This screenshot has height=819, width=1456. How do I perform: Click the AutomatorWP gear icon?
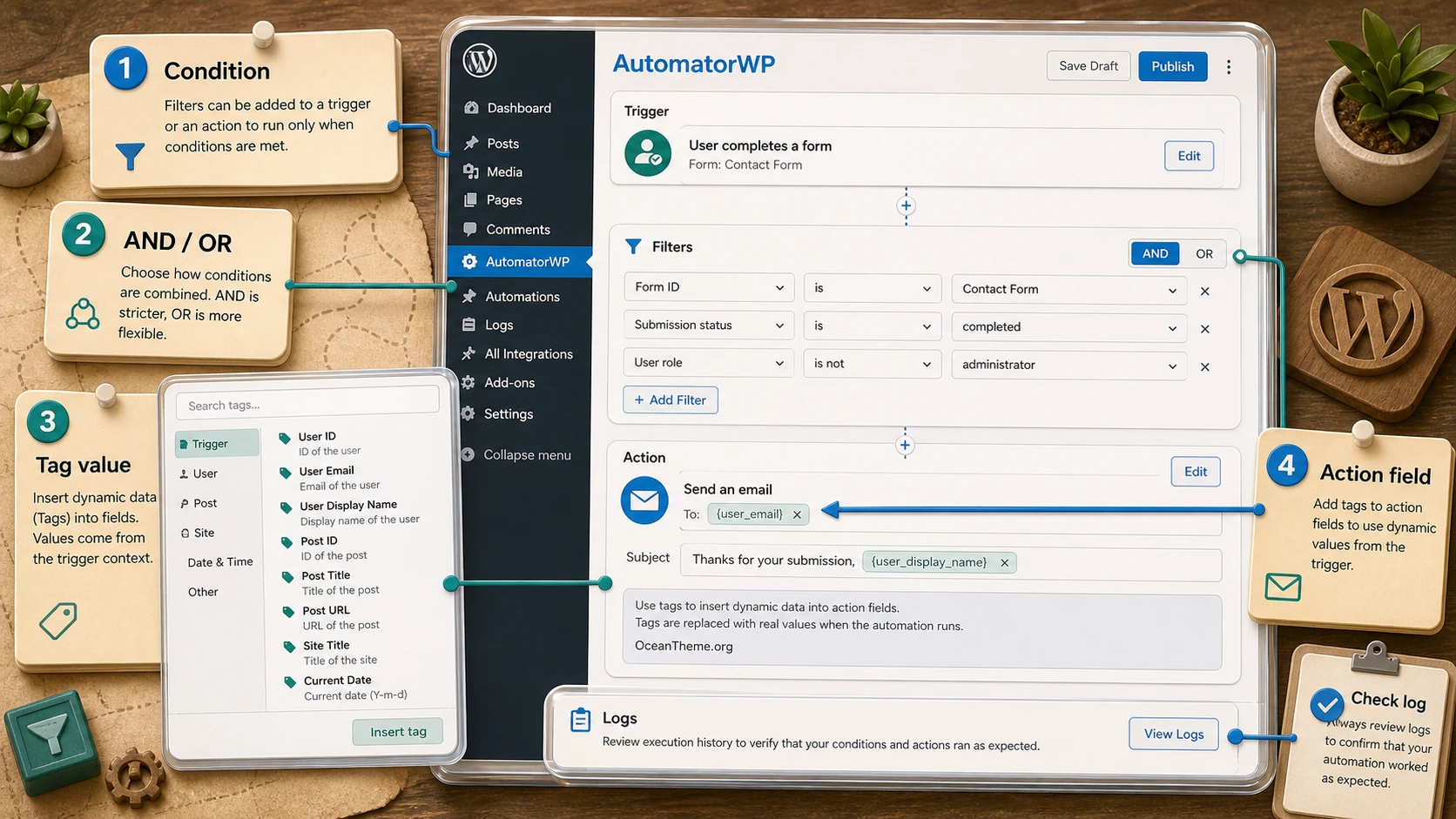point(469,261)
